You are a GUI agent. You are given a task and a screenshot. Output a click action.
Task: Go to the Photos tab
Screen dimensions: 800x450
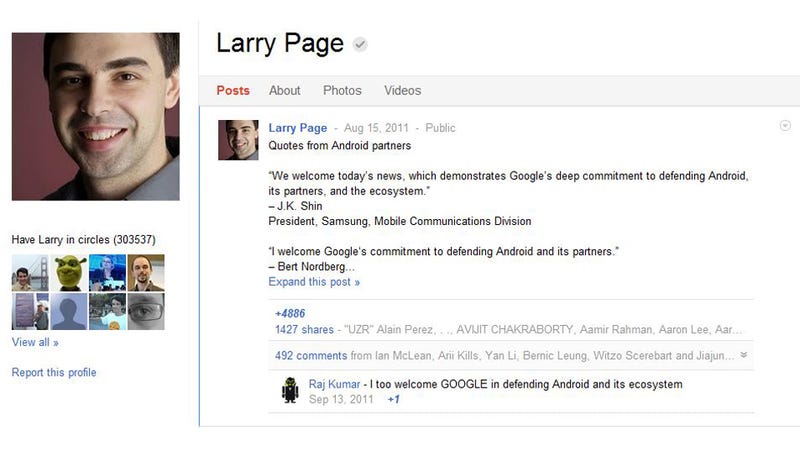342,91
